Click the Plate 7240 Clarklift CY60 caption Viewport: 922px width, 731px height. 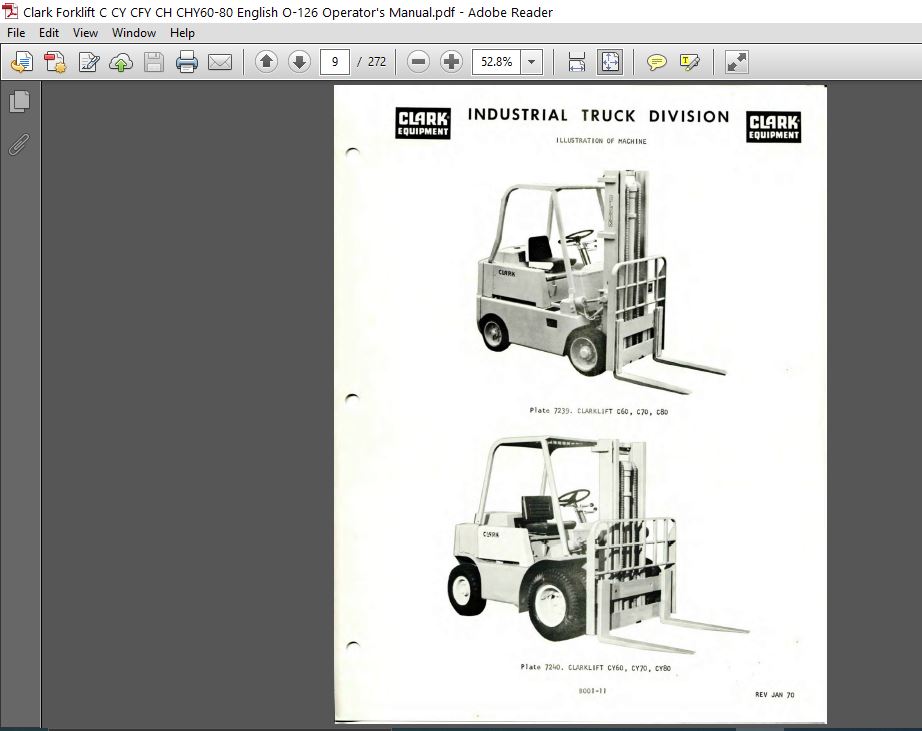click(x=596, y=667)
